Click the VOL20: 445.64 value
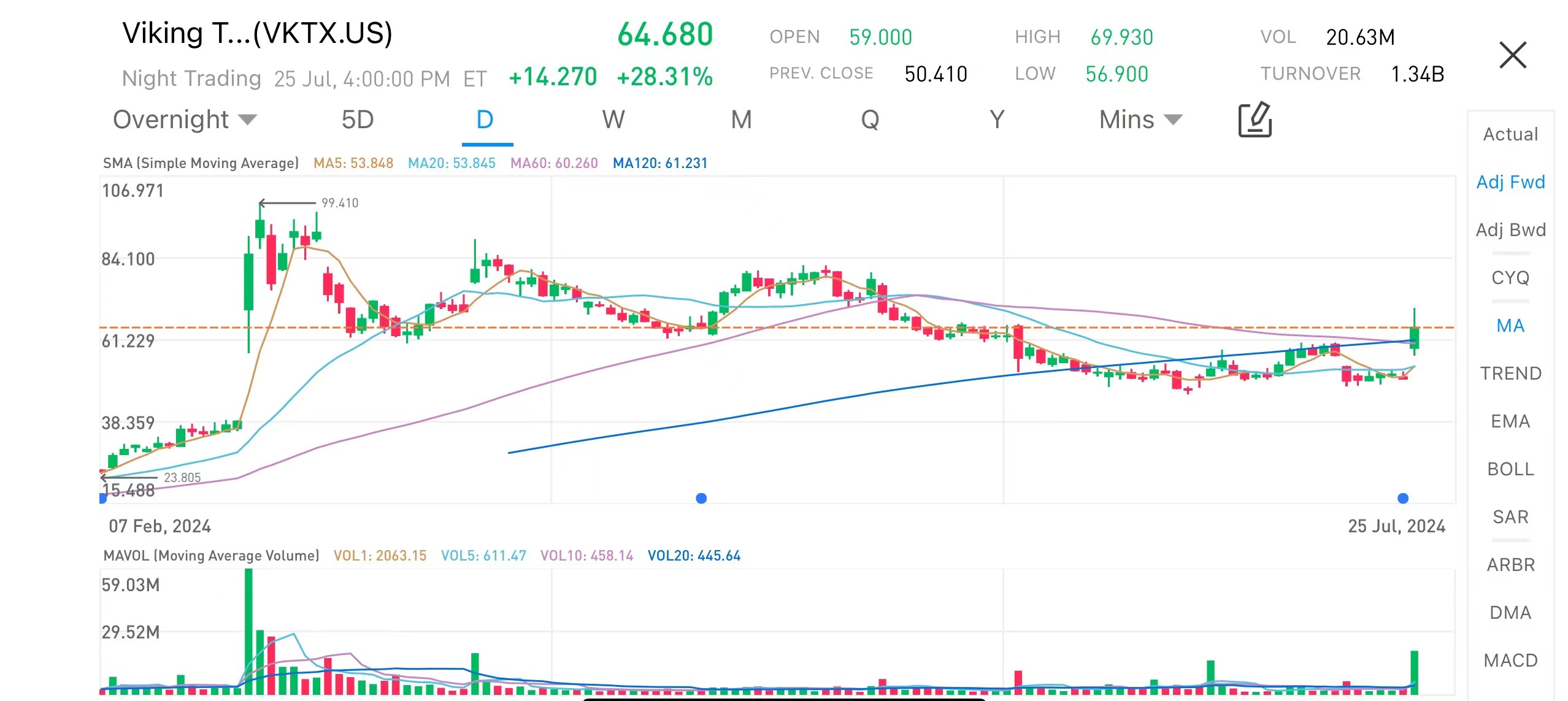The height and width of the screenshot is (701, 1568). pos(694,556)
